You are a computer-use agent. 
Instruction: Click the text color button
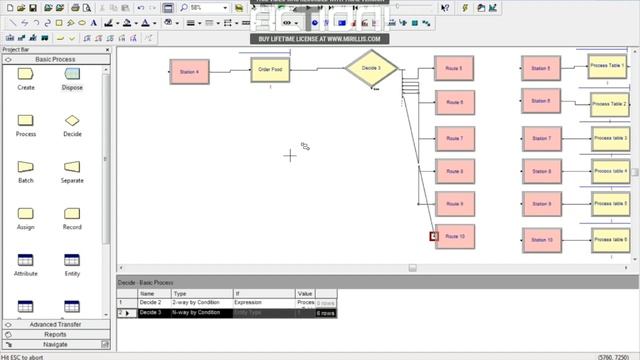point(146,23)
